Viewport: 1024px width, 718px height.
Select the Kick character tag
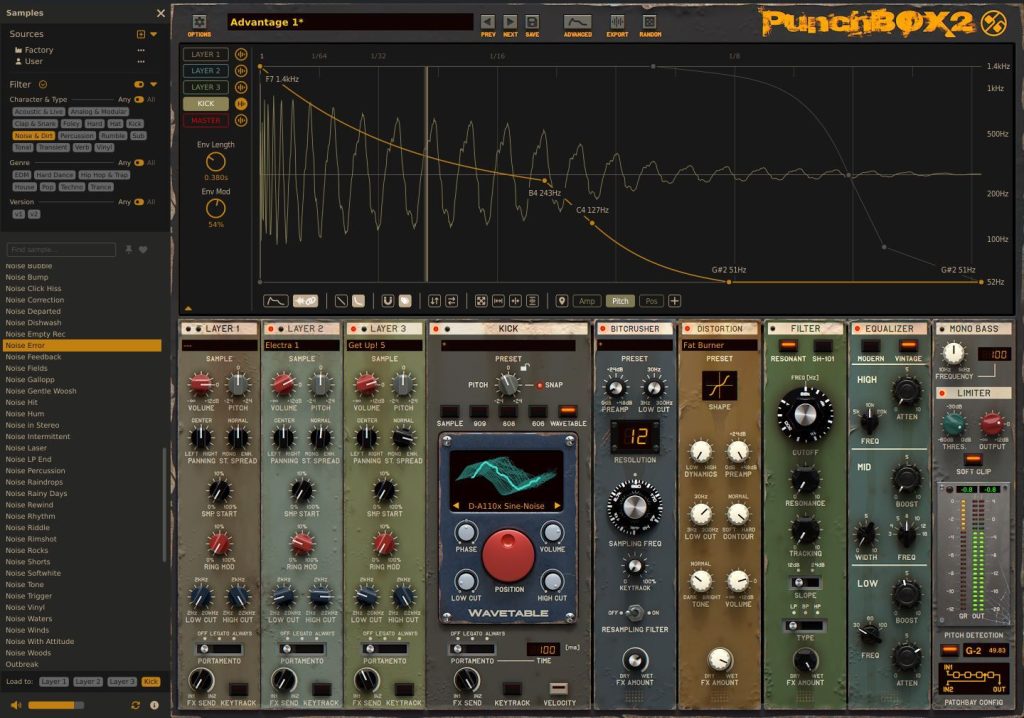135,123
